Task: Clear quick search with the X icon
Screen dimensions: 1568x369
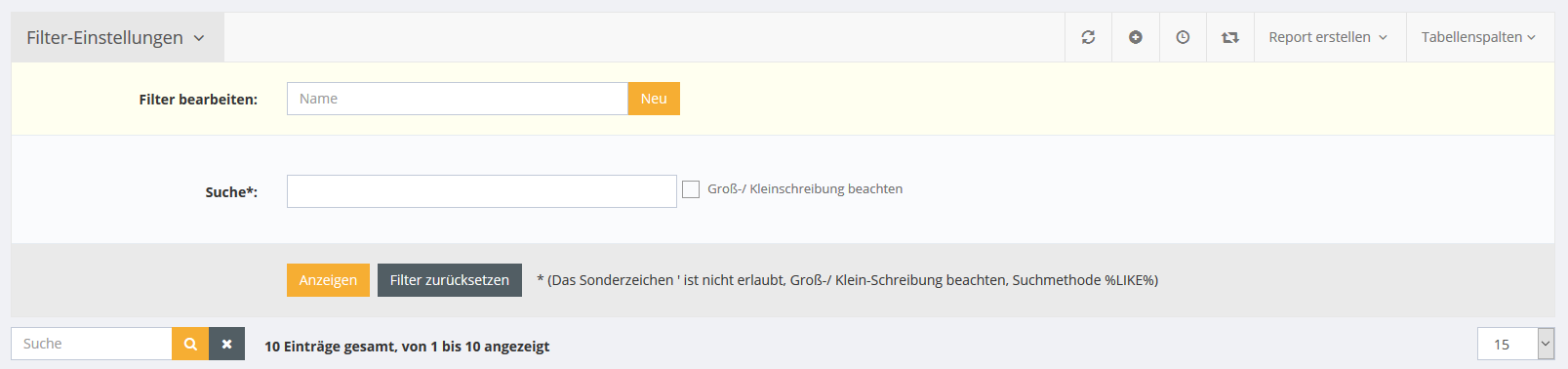Action: click(226, 344)
